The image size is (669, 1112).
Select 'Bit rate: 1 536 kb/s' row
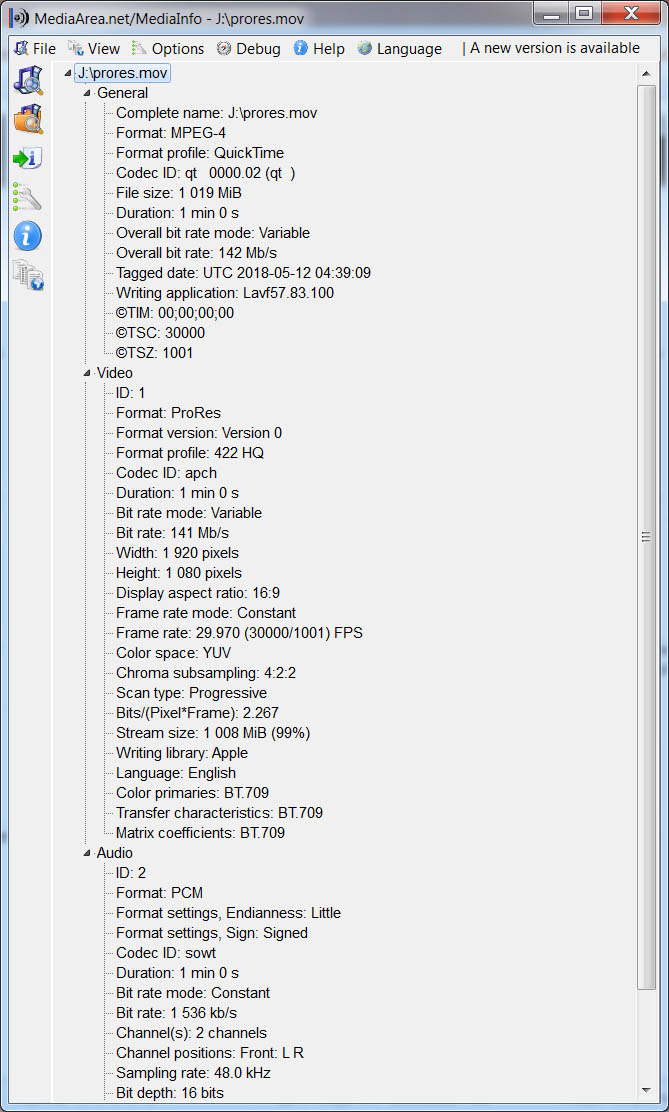(177, 1013)
